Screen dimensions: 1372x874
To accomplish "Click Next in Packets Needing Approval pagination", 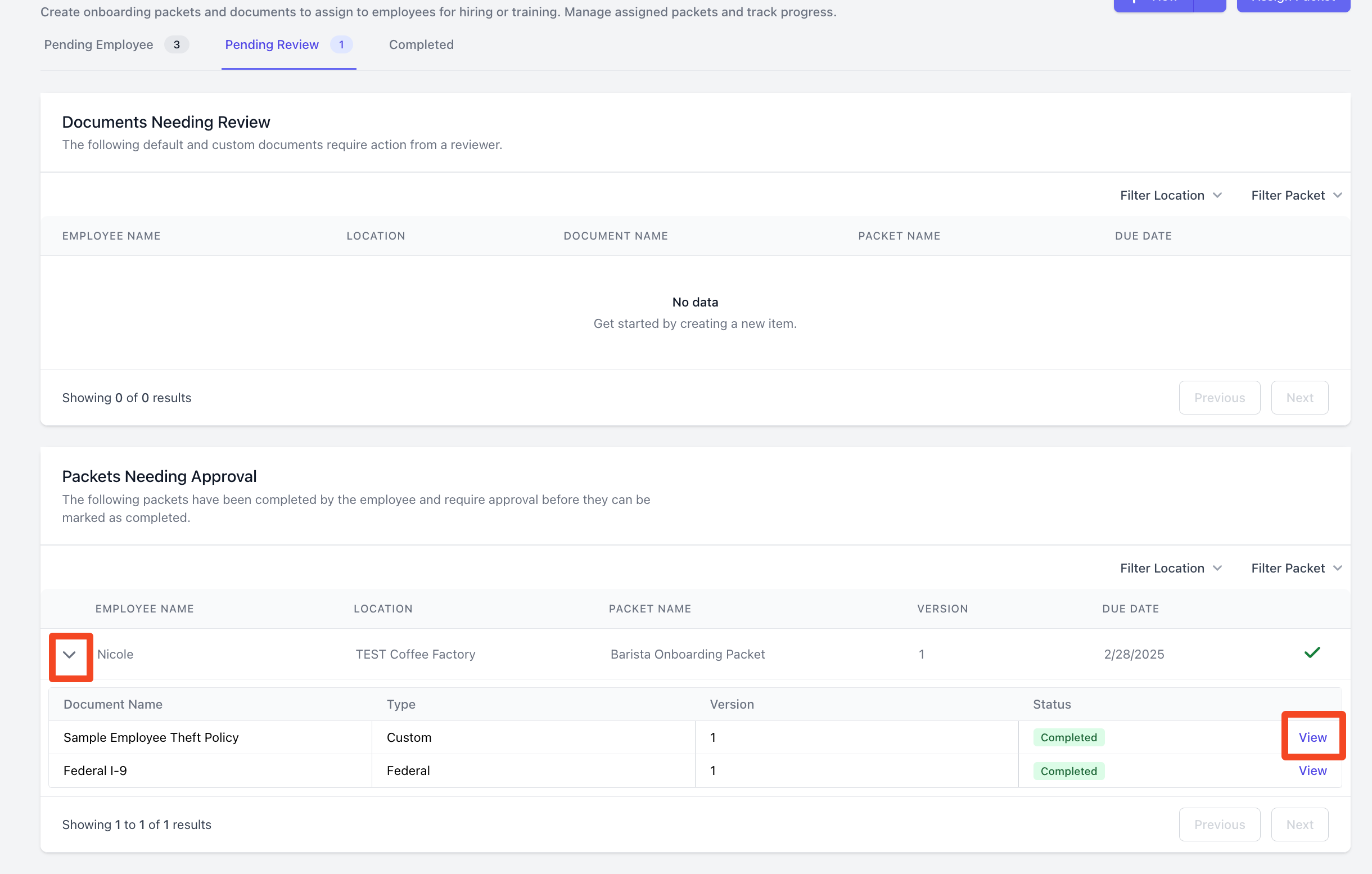I will [1299, 825].
